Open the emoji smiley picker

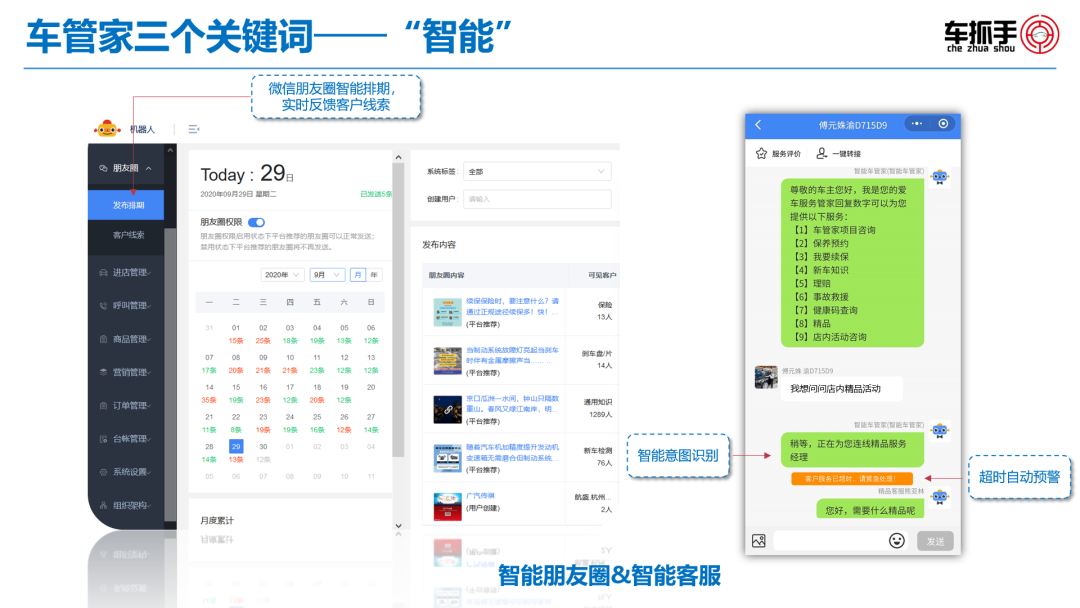(x=897, y=541)
